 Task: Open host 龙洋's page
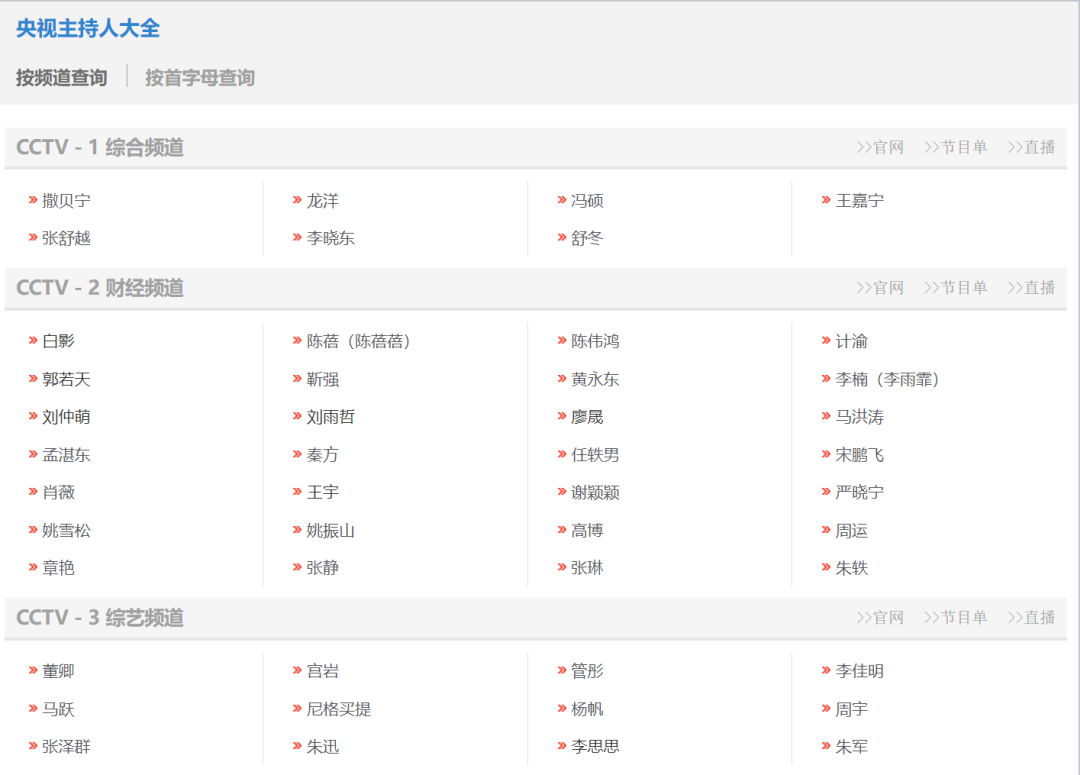point(322,200)
